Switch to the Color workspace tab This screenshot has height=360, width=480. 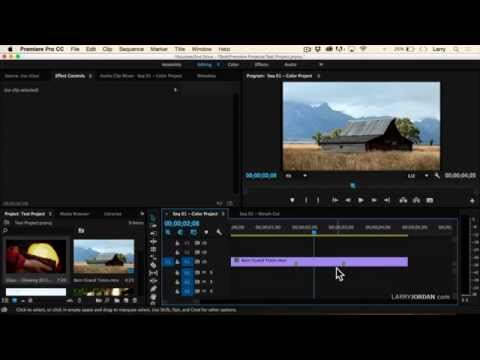point(233,65)
